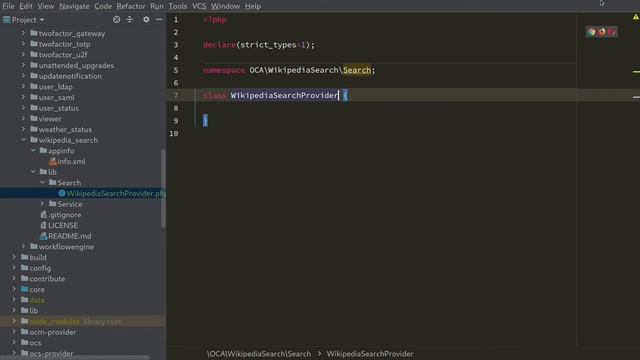The image size is (640, 360).
Task: Expand the Service folder arrow
Action: click(42, 204)
